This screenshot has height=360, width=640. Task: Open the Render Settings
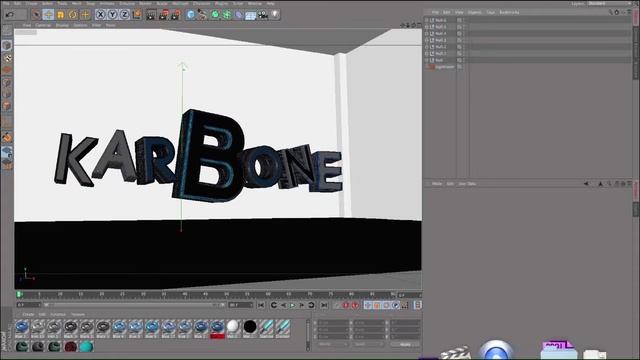[176, 15]
